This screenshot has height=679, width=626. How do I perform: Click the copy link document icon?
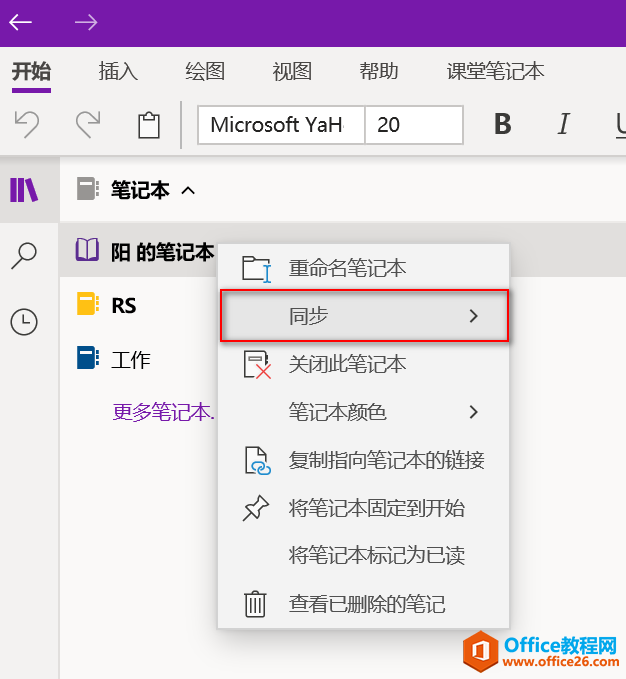click(258, 461)
